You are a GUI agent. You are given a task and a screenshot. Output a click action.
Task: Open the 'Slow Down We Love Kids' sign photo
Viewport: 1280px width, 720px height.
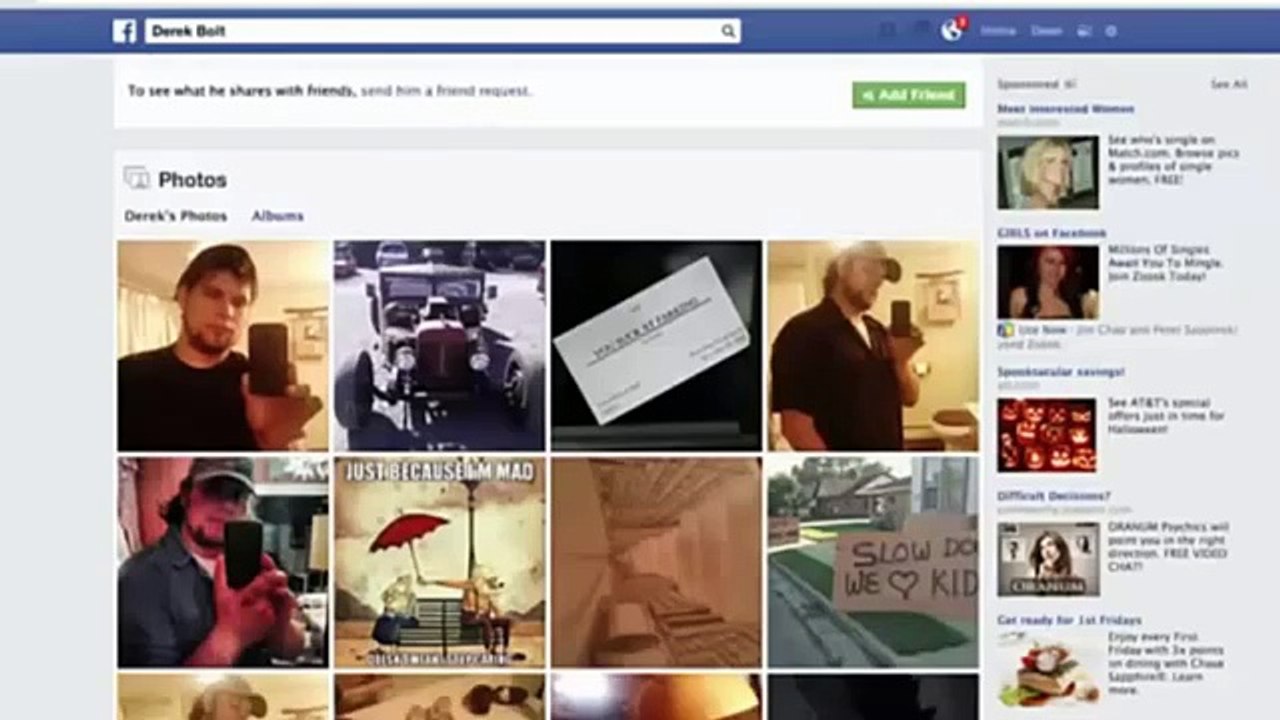(873, 563)
